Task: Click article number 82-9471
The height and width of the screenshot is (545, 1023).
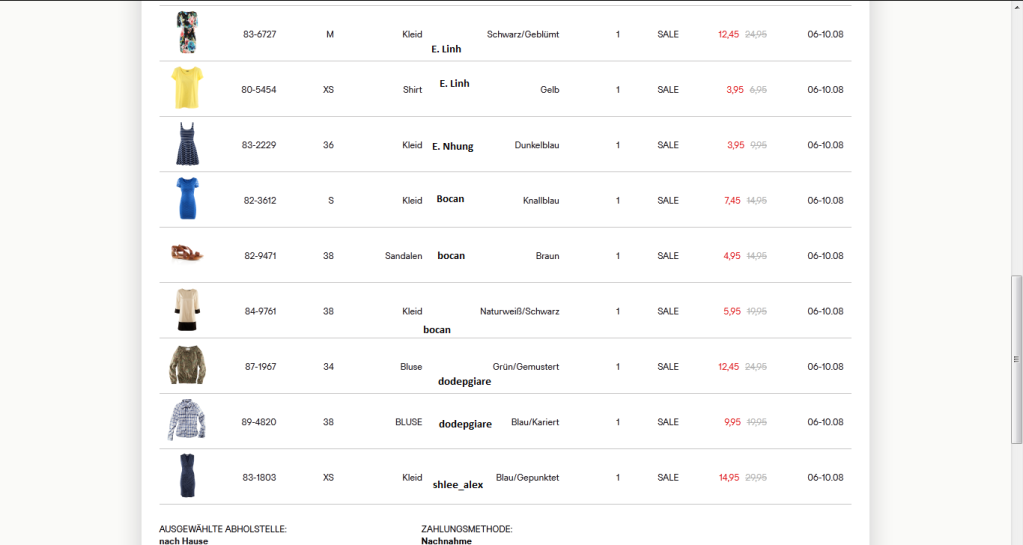Action: (260, 256)
